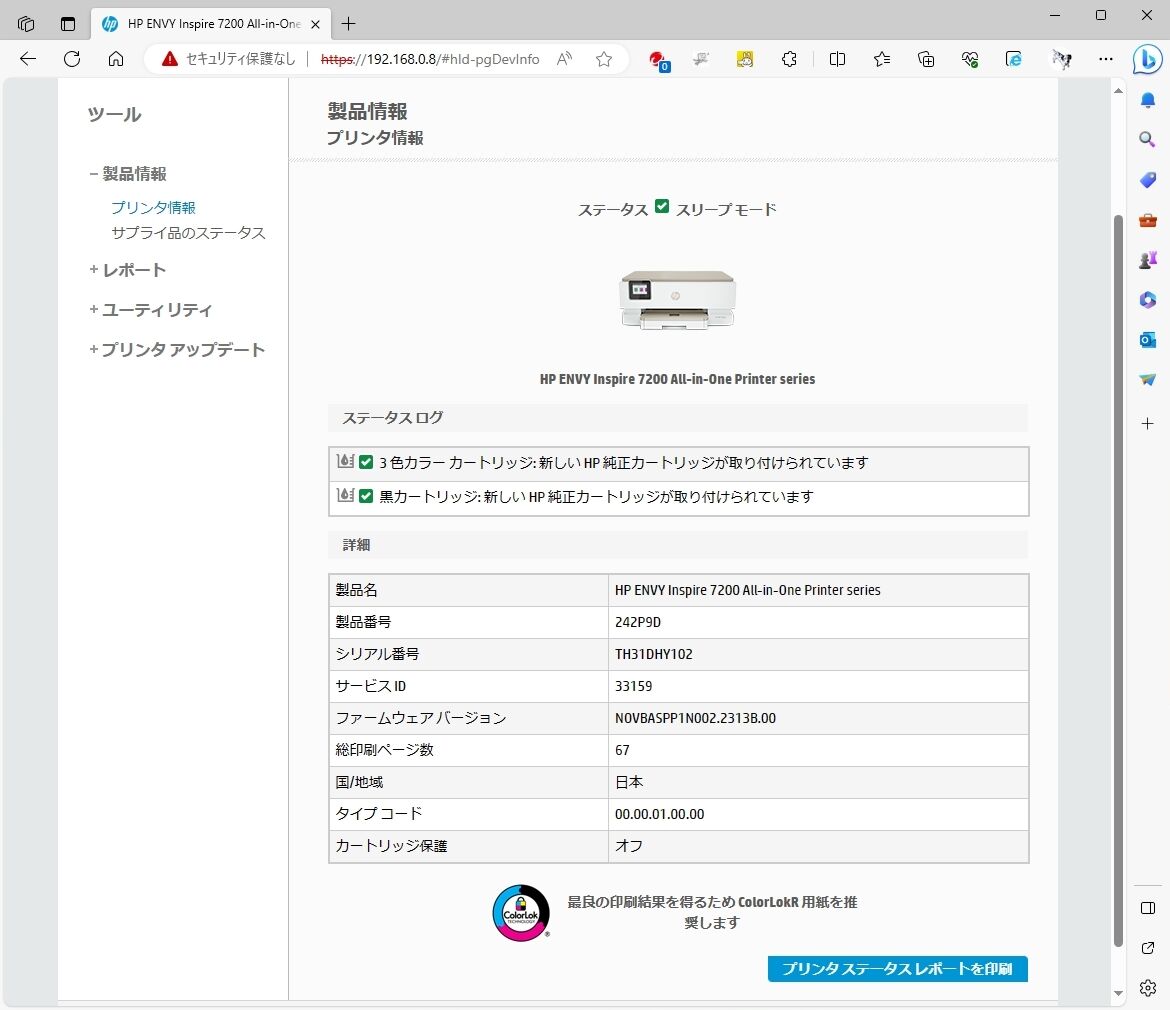
Task: Click the セキュリティ保護なし warning label
Action: [x=240, y=59]
